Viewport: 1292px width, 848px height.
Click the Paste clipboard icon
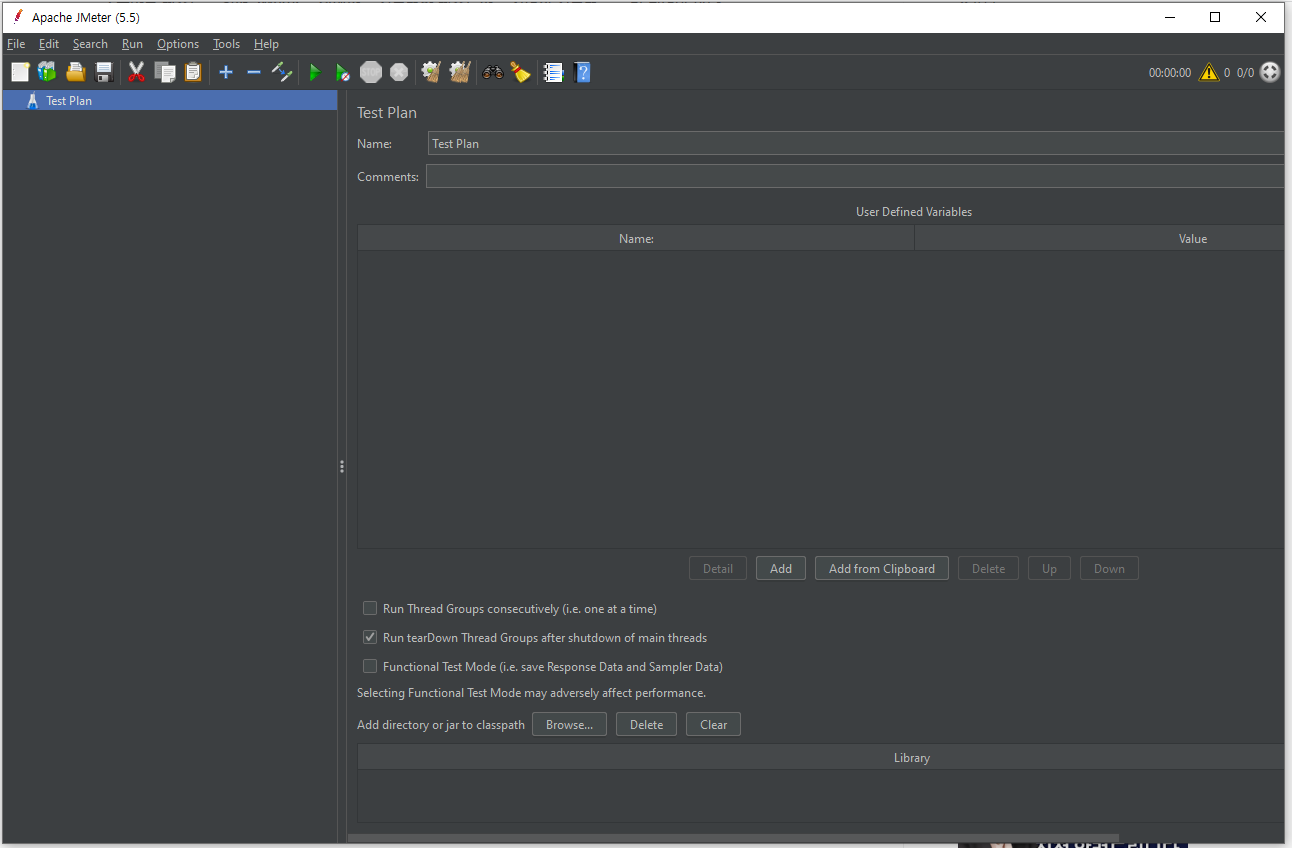[x=193, y=72]
